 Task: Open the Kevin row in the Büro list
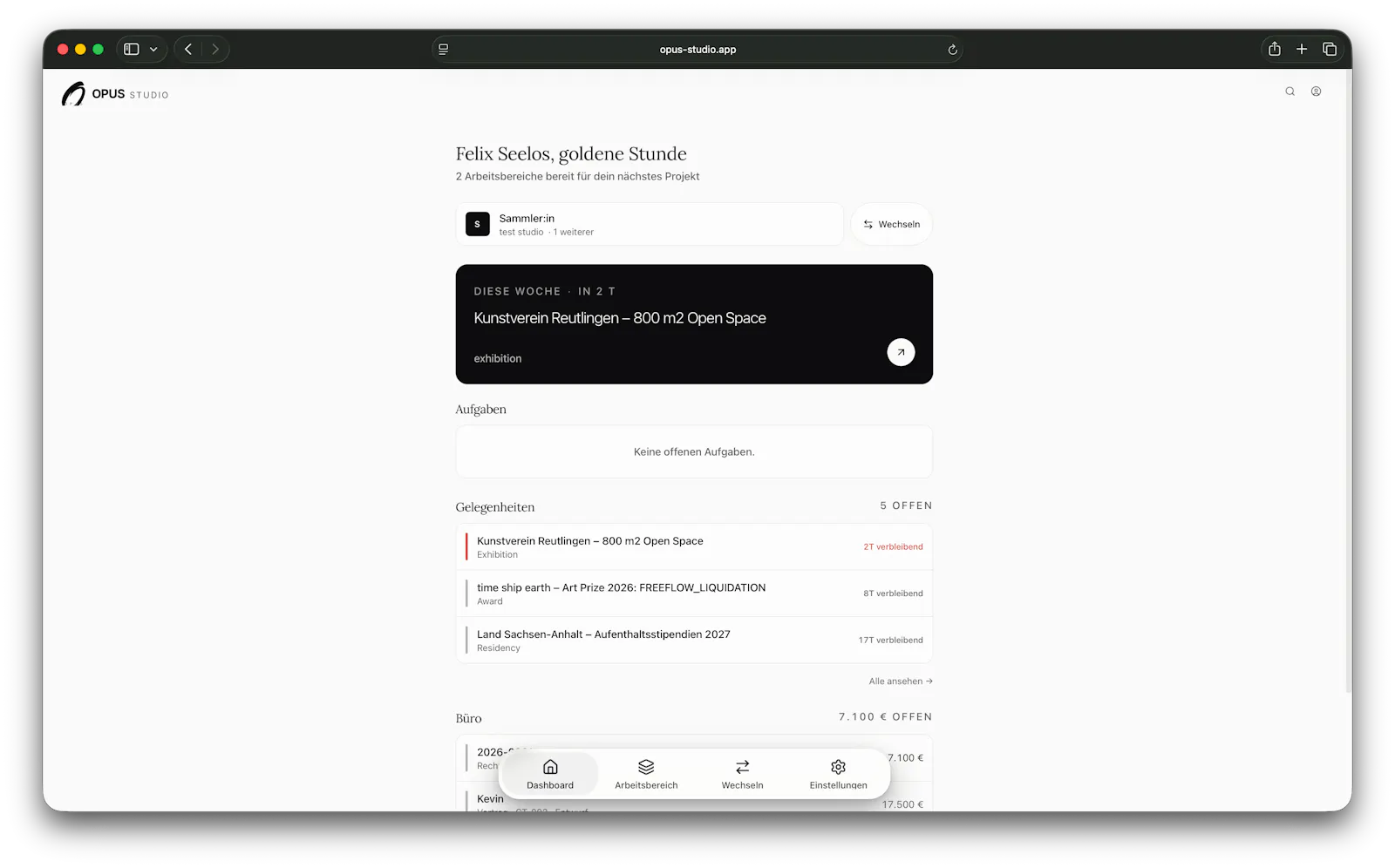click(694, 797)
